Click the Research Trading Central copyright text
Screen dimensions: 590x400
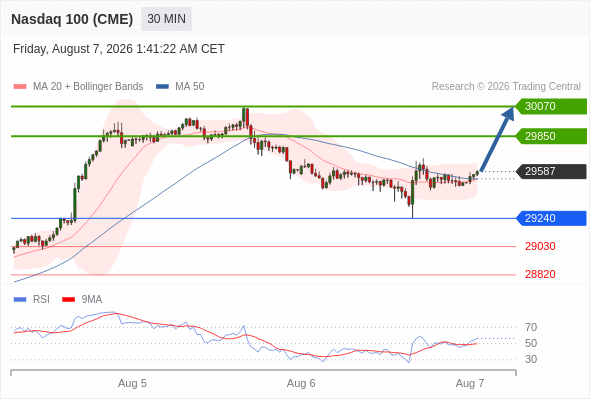(x=506, y=87)
